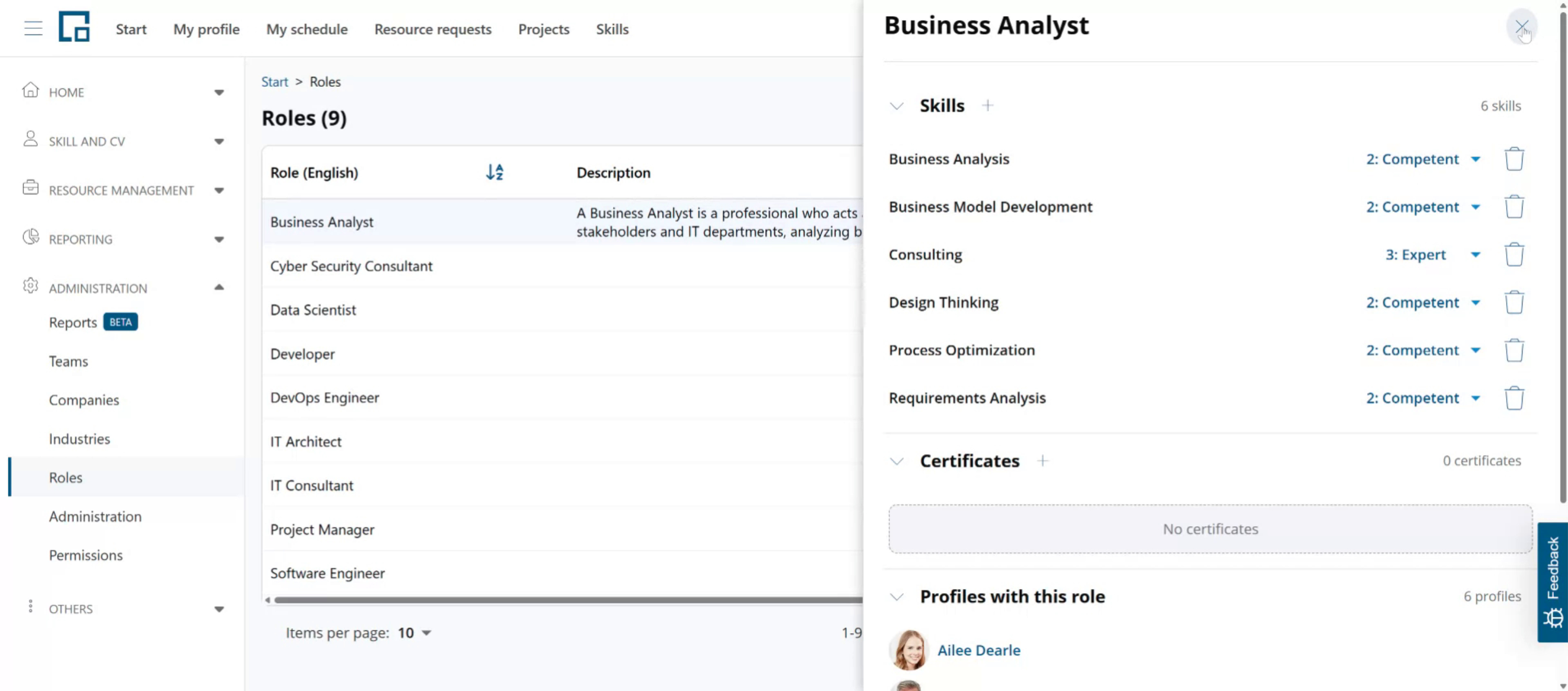This screenshot has width=1568, height=691.
Task: Delete the Business Analysis skill
Action: tap(1514, 159)
